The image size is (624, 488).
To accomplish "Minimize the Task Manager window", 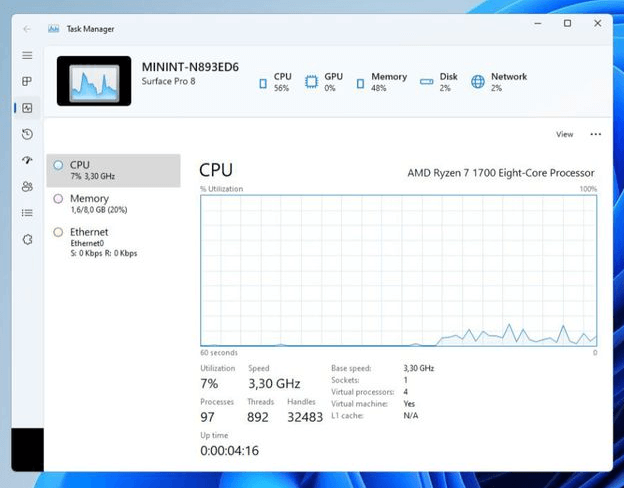I will 538,23.
